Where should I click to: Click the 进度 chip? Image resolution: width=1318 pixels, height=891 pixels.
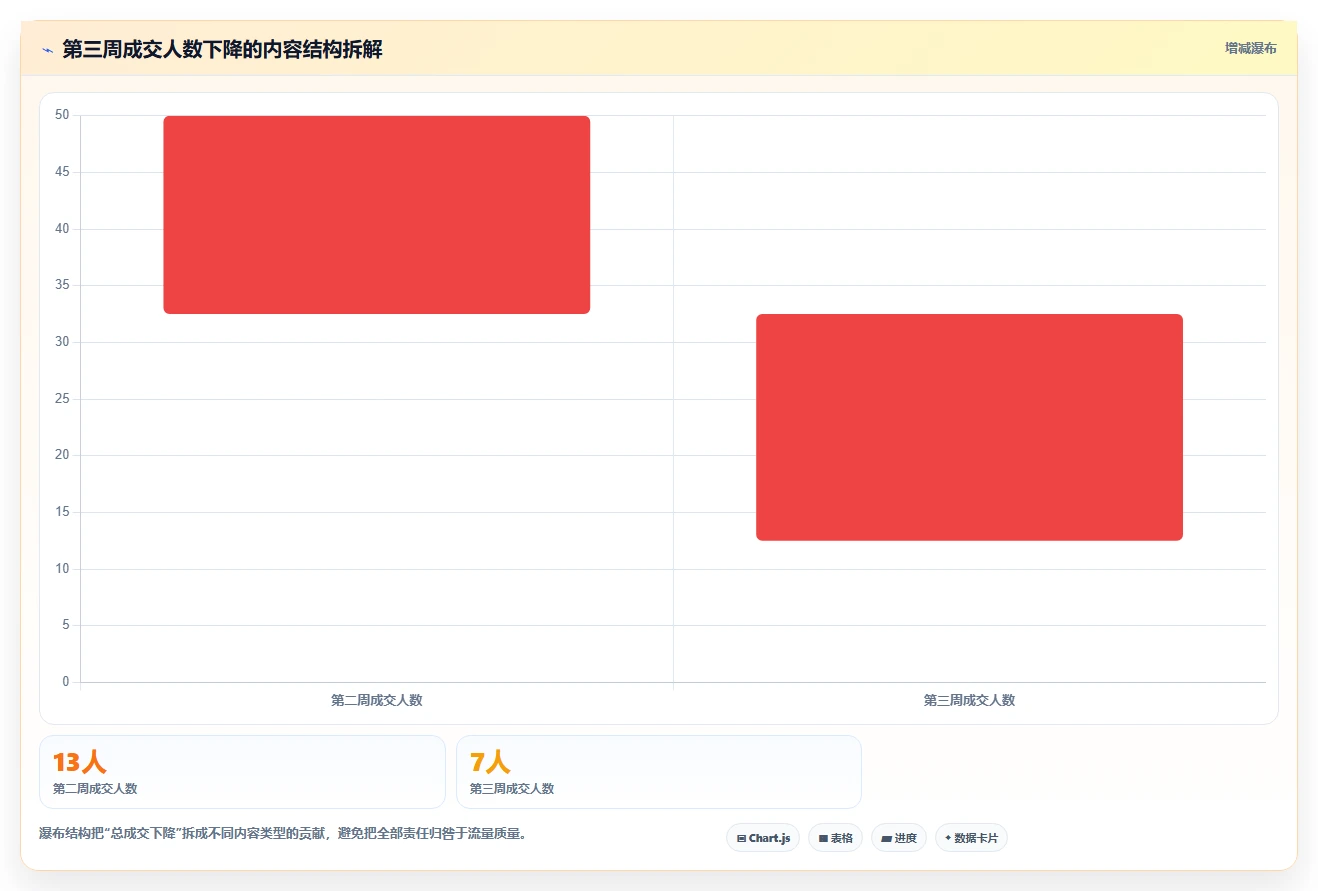pos(899,838)
